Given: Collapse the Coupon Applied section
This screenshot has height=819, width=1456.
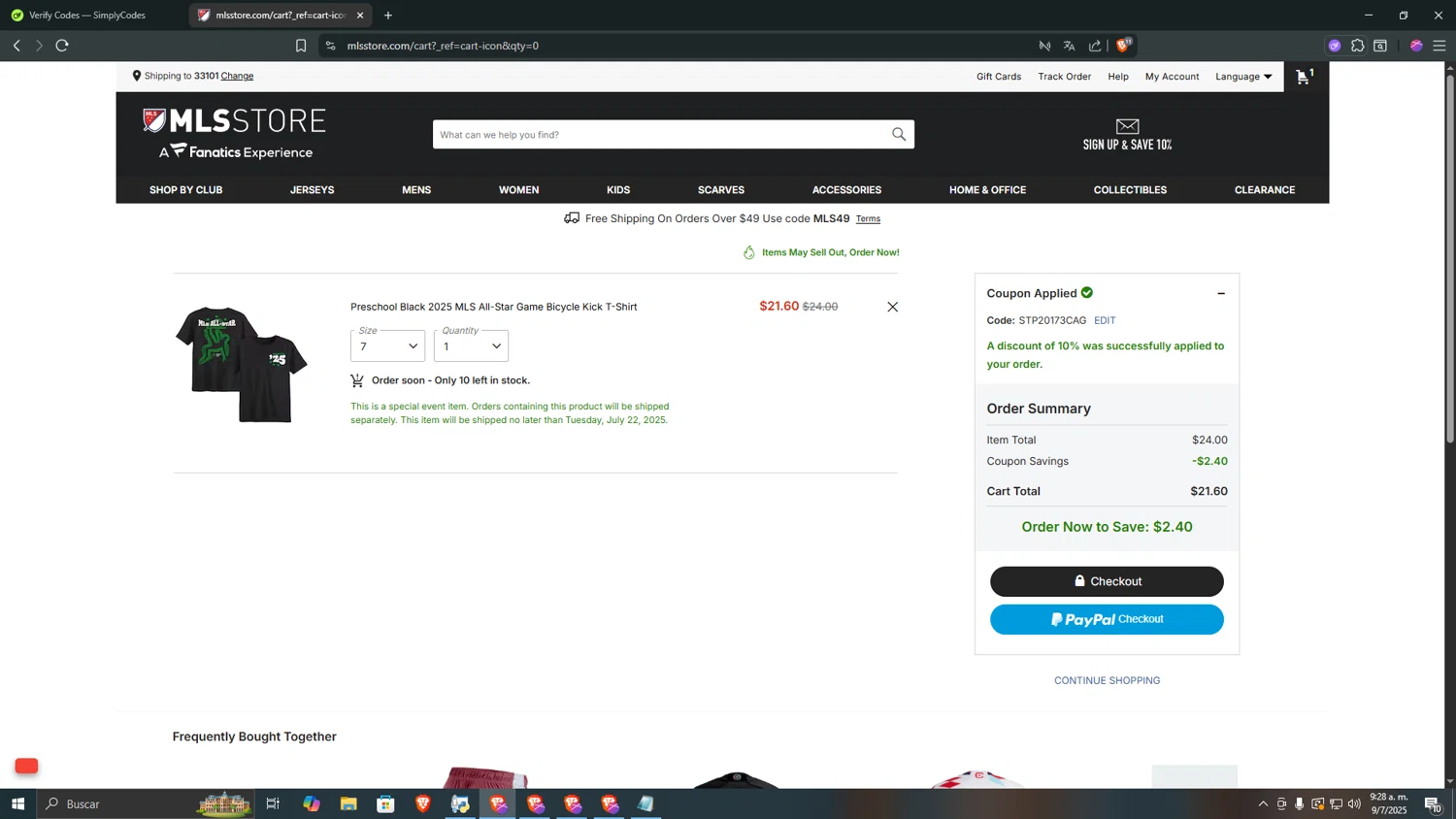Looking at the screenshot, I should point(1221,293).
